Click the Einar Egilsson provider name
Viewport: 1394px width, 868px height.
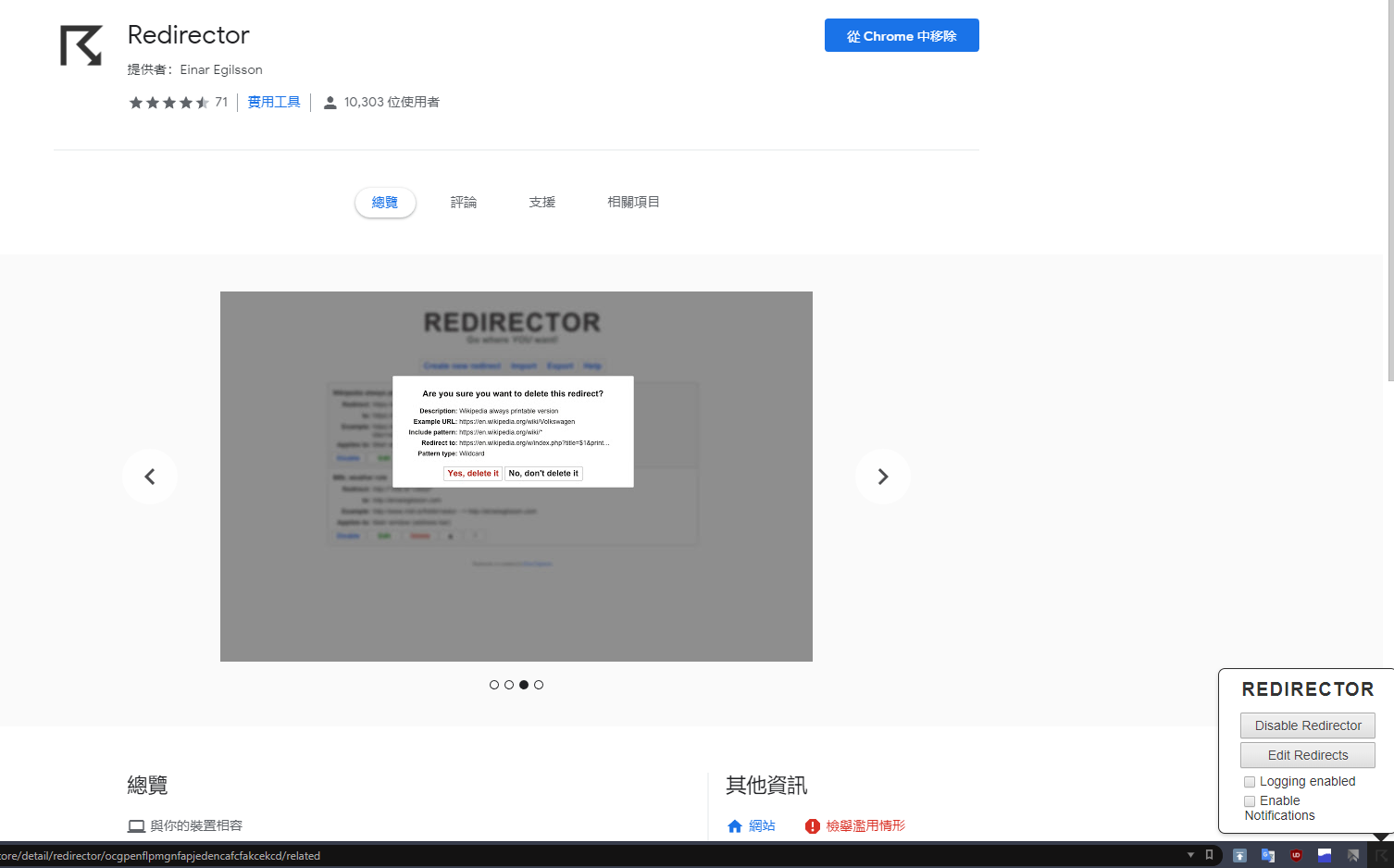pos(221,70)
